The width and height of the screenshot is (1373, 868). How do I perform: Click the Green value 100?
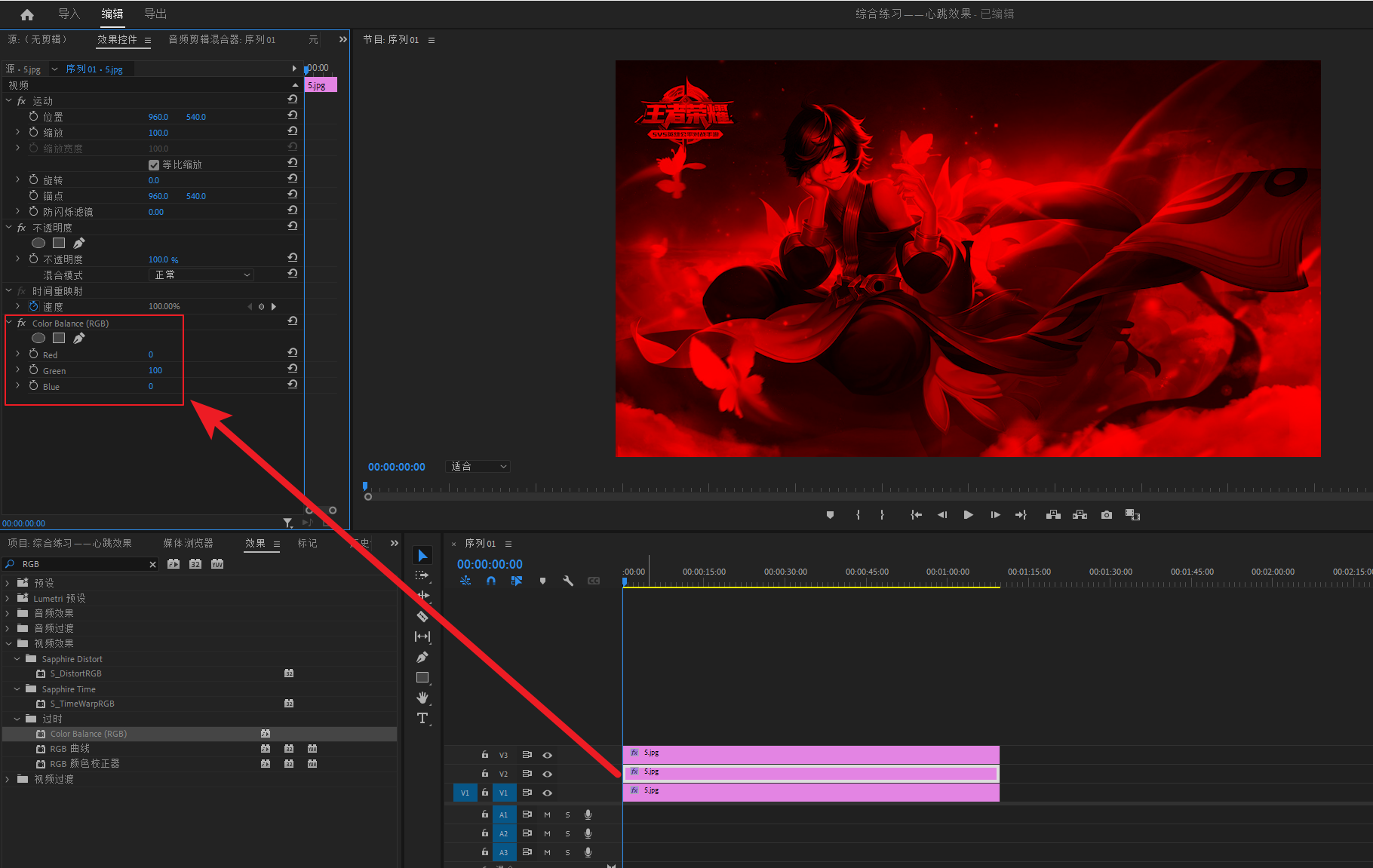pyautogui.click(x=155, y=370)
